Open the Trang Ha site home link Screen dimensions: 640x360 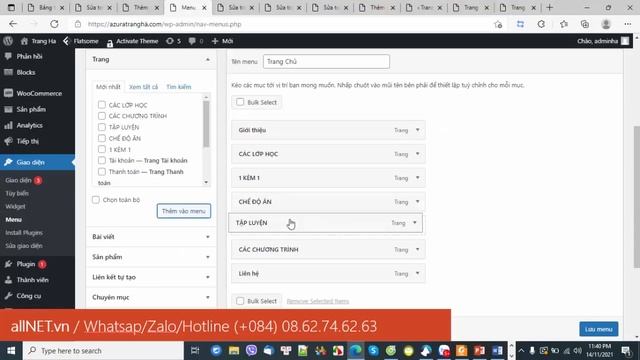click(x=38, y=41)
